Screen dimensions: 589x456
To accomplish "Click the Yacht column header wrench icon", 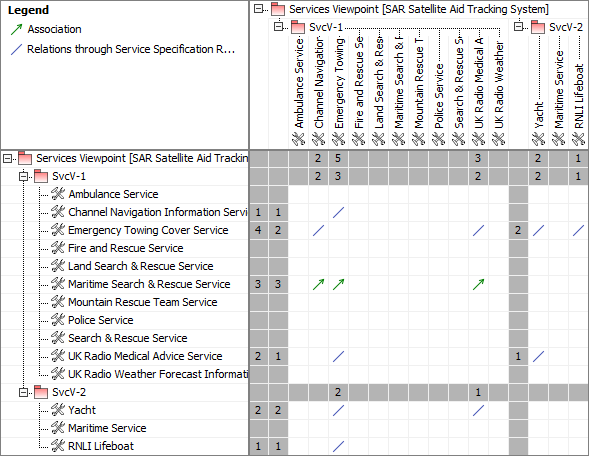I will pos(538,139).
